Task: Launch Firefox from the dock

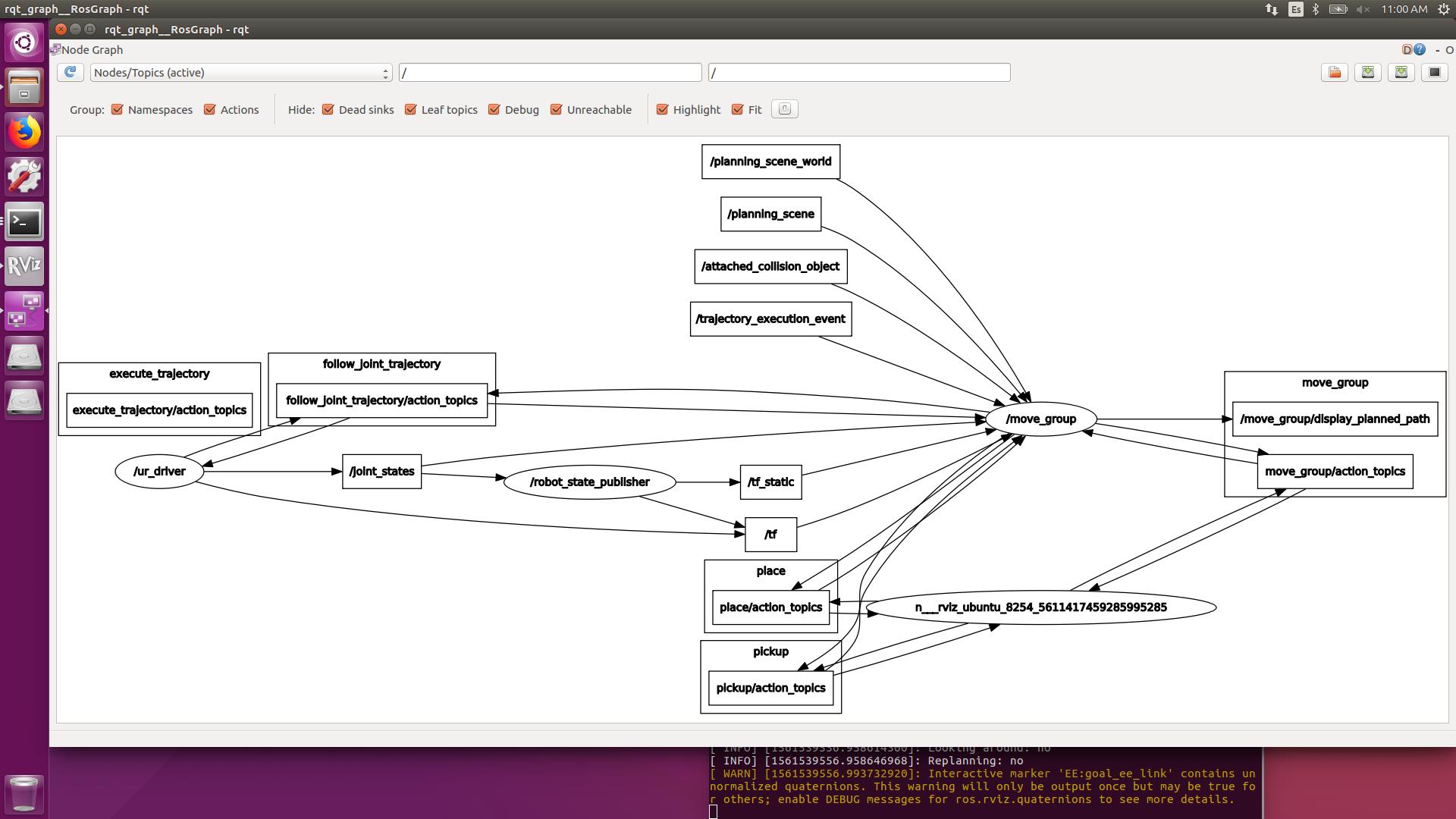Action: click(x=24, y=132)
